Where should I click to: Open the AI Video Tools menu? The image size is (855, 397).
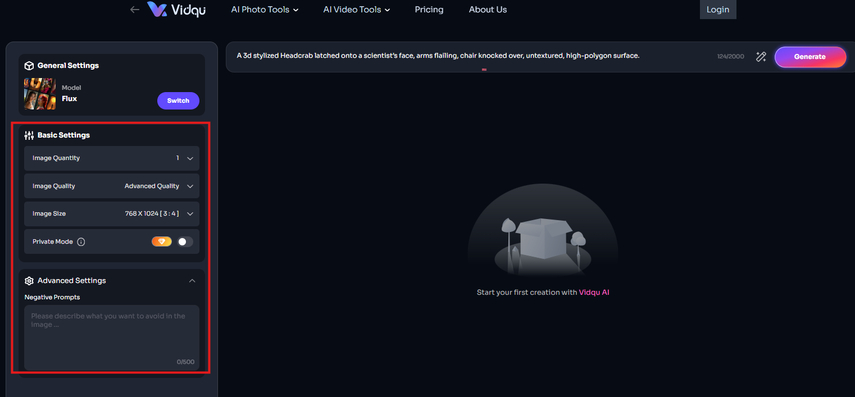tap(357, 10)
